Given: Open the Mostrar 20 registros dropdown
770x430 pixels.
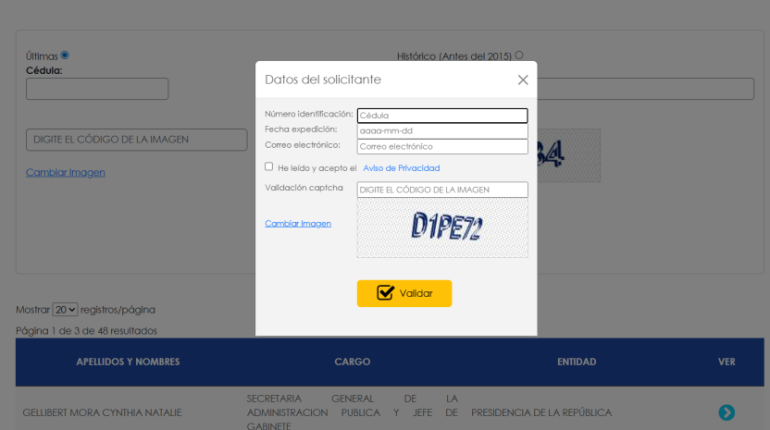Looking at the screenshot, I should point(65,310).
